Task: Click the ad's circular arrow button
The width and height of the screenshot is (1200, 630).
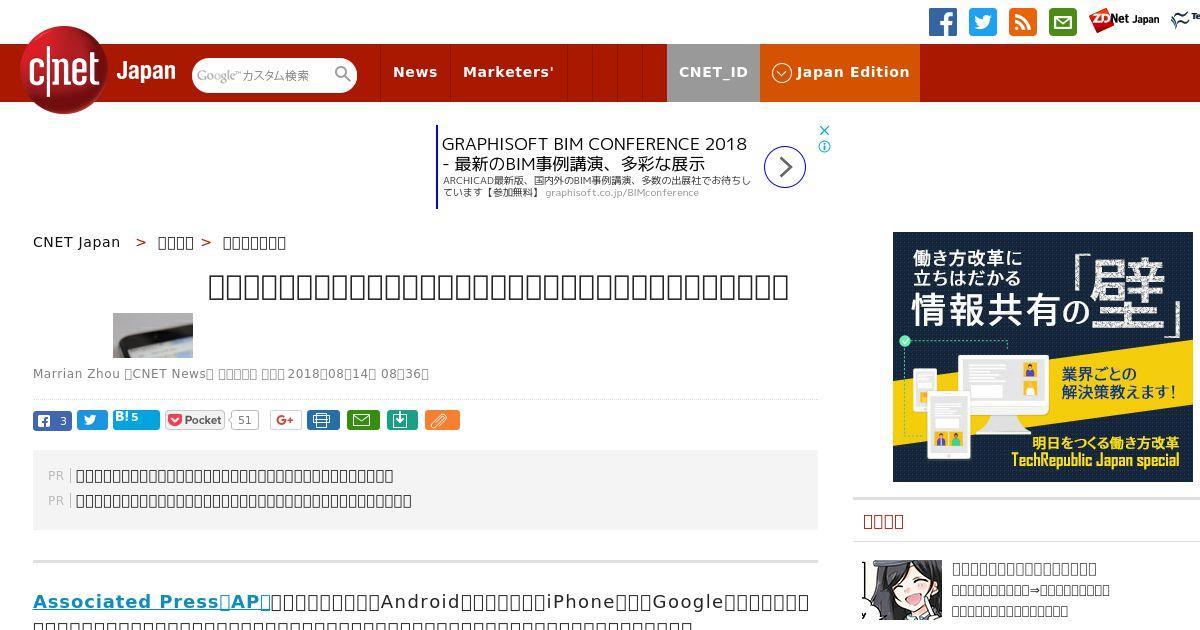Action: (x=785, y=167)
